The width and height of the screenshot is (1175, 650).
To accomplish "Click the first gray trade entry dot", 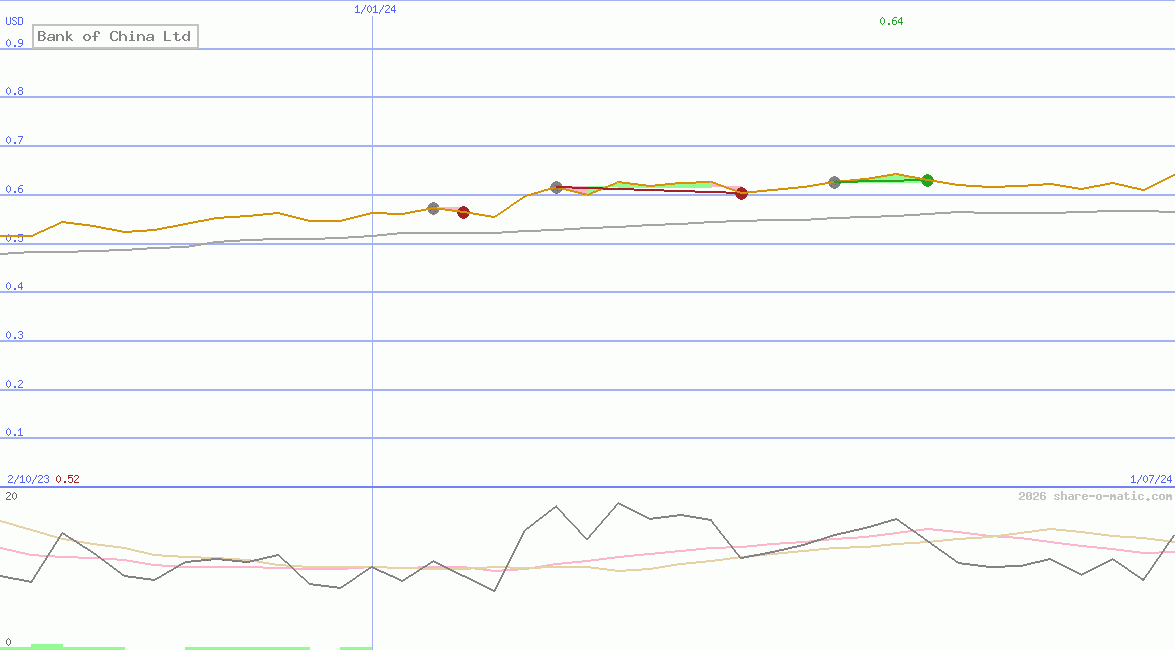I will [x=433, y=208].
